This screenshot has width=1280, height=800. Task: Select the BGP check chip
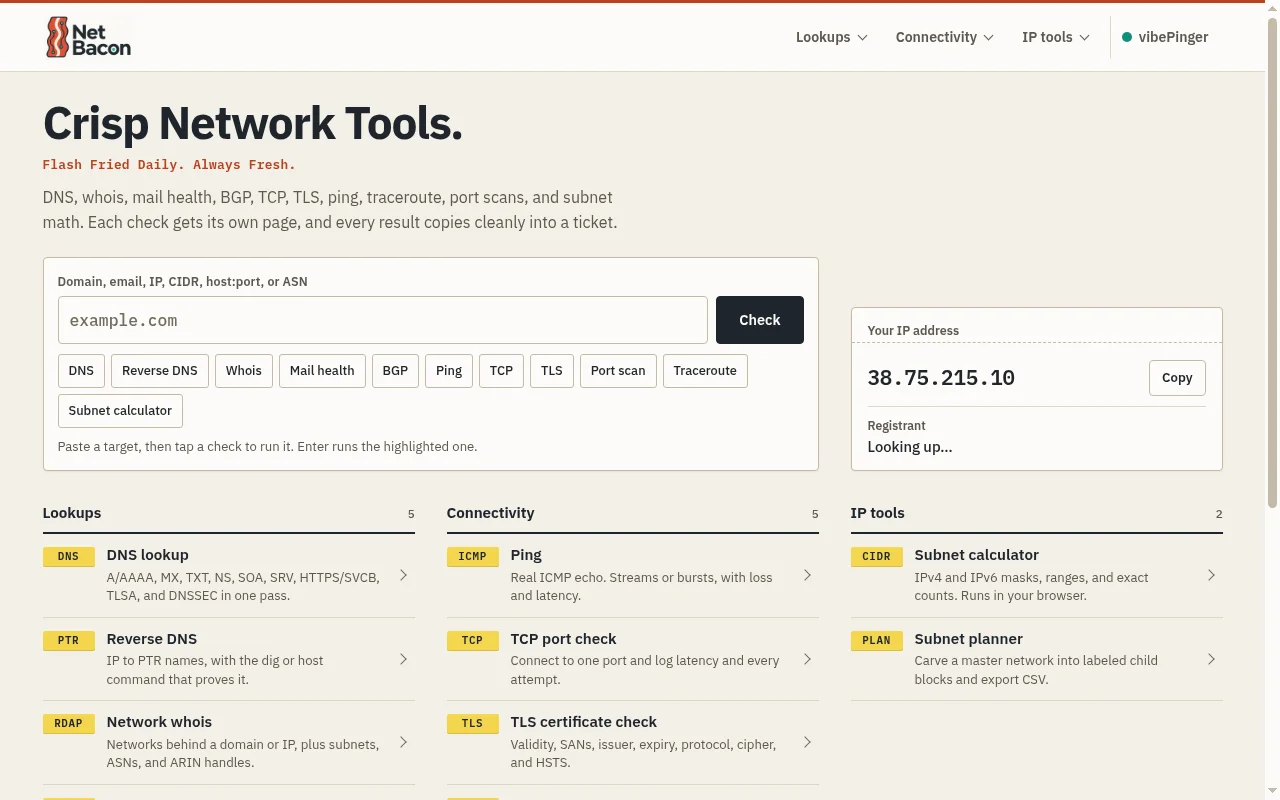(395, 370)
